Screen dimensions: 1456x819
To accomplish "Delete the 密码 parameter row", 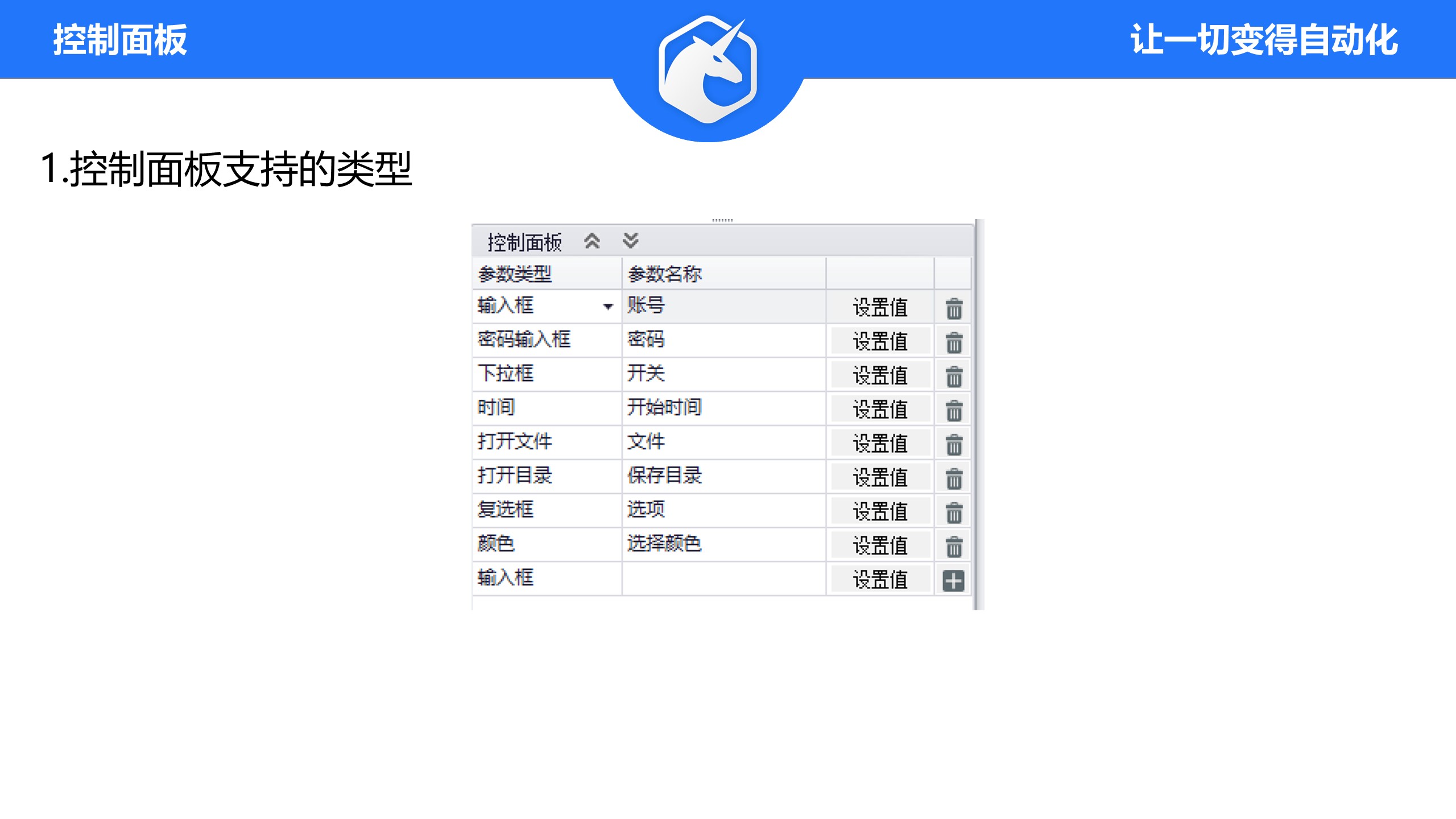I will pos(954,342).
